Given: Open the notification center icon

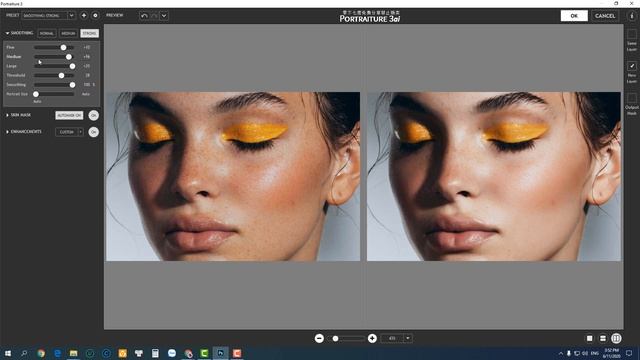Looking at the screenshot, I should tap(629, 353).
